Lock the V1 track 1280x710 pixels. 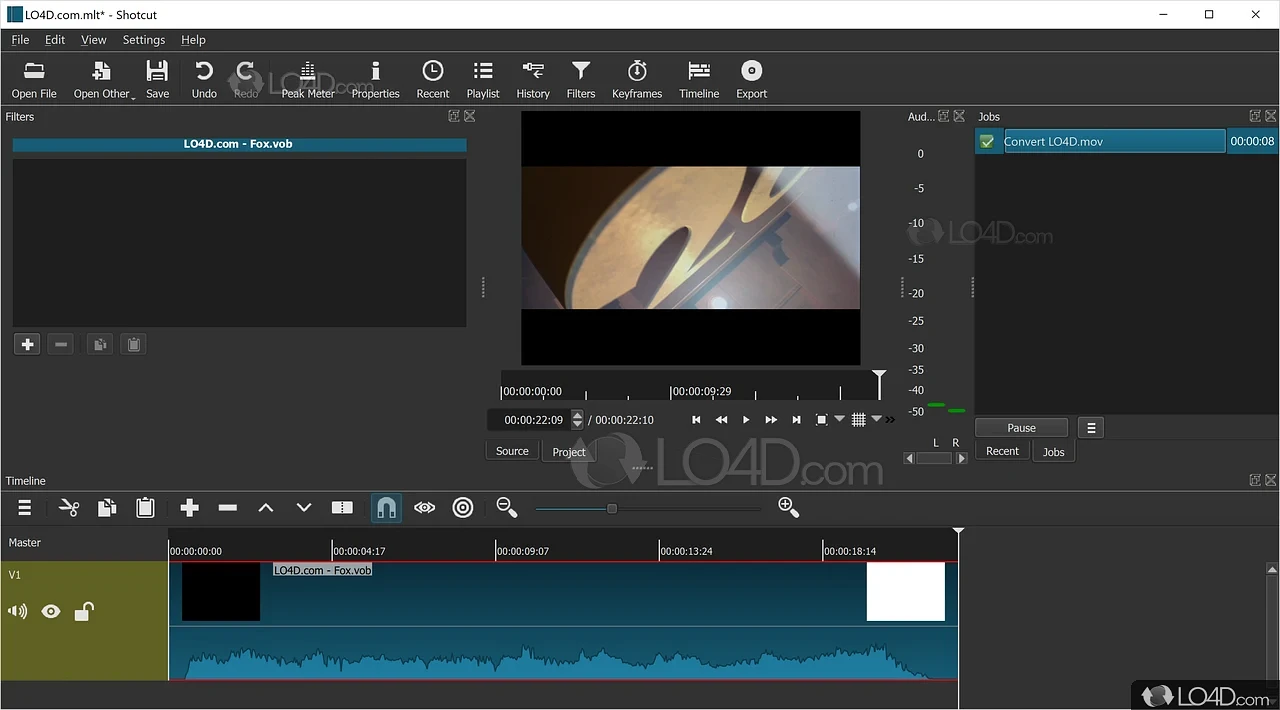point(84,611)
